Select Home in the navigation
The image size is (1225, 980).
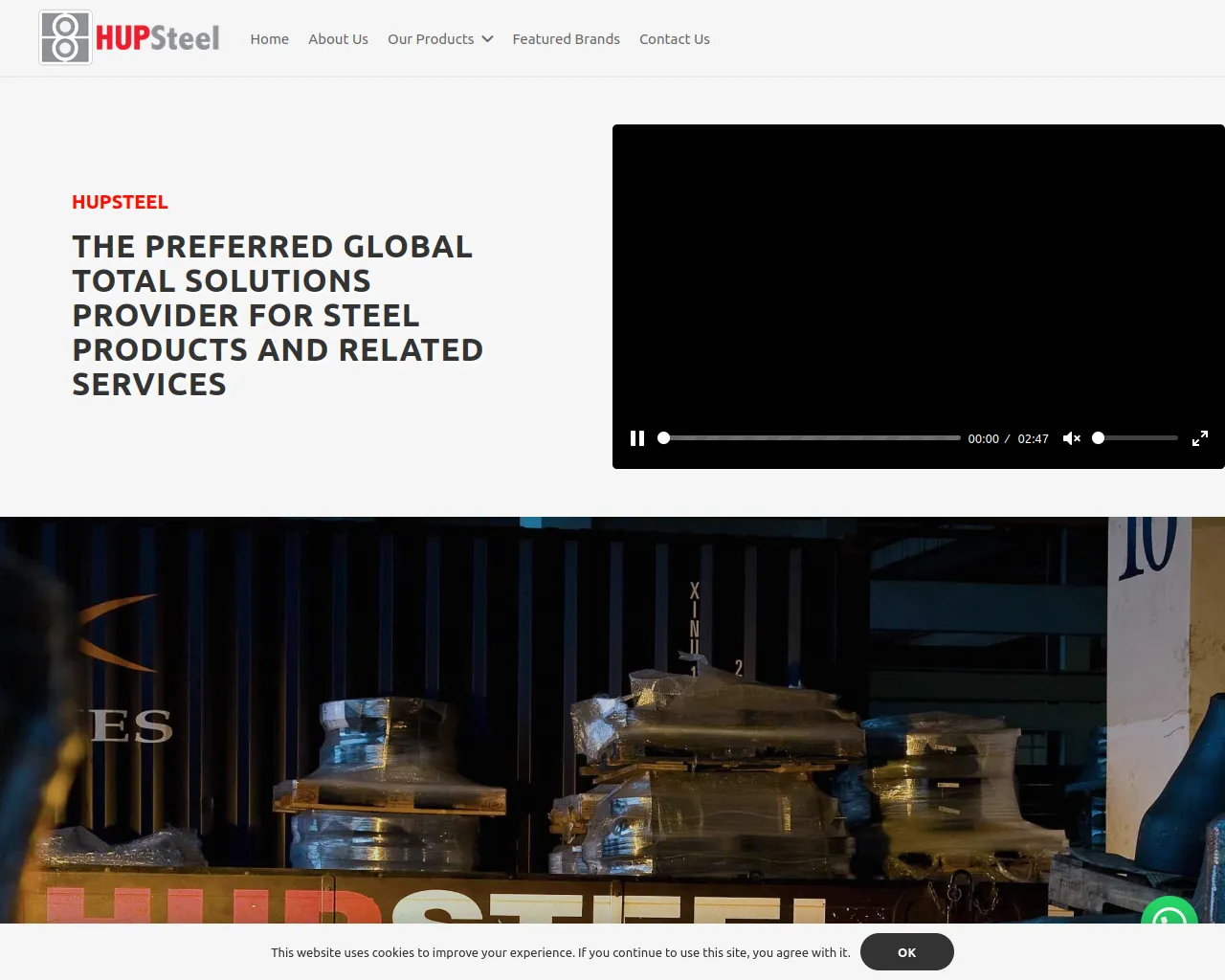click(x=269, y=38)
